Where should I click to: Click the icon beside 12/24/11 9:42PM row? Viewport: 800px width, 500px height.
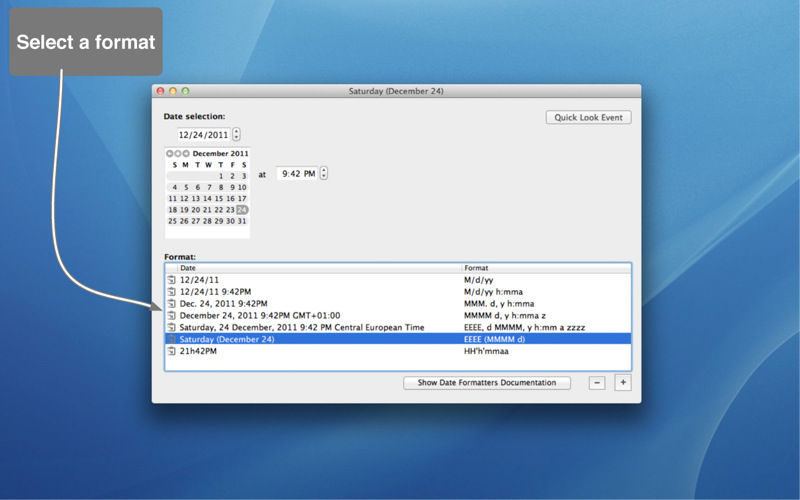[x=171, y=292]
